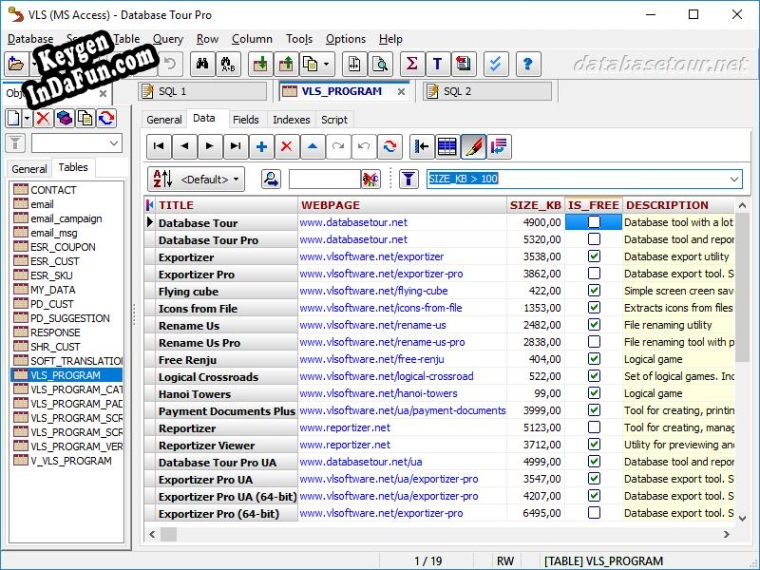Click the blue up-arrow edit record icon
This screenshot has height=570, width=760.
click(313, 146)
